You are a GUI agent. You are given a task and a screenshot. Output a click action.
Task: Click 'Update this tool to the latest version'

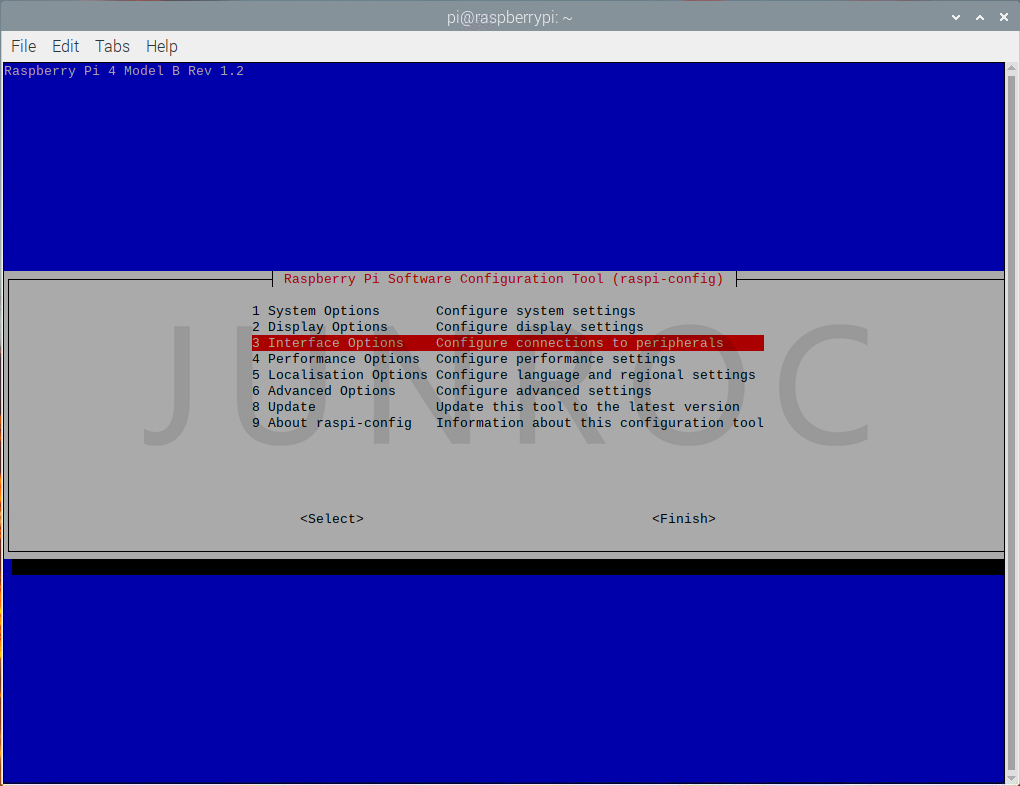587,407
